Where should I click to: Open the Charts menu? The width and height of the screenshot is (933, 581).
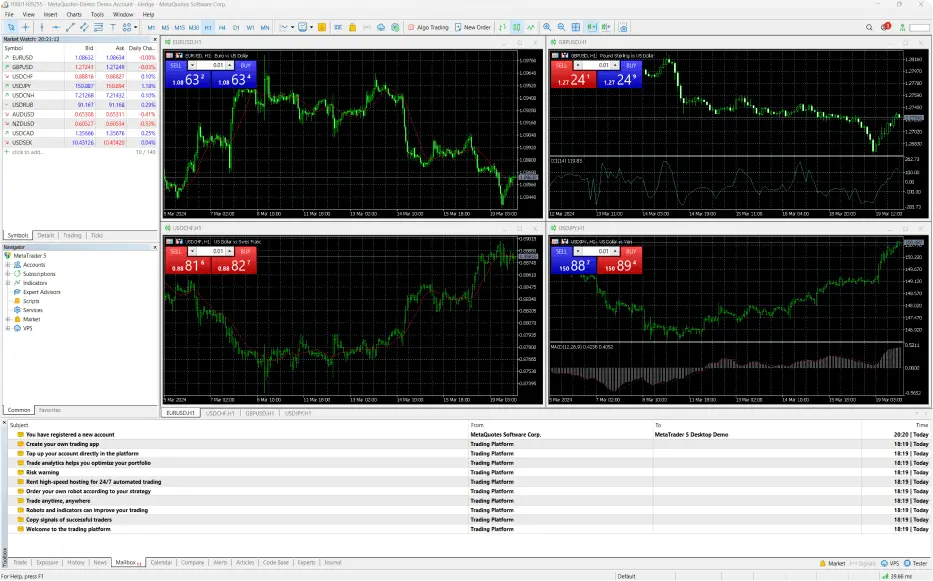[x=74, y=15]
